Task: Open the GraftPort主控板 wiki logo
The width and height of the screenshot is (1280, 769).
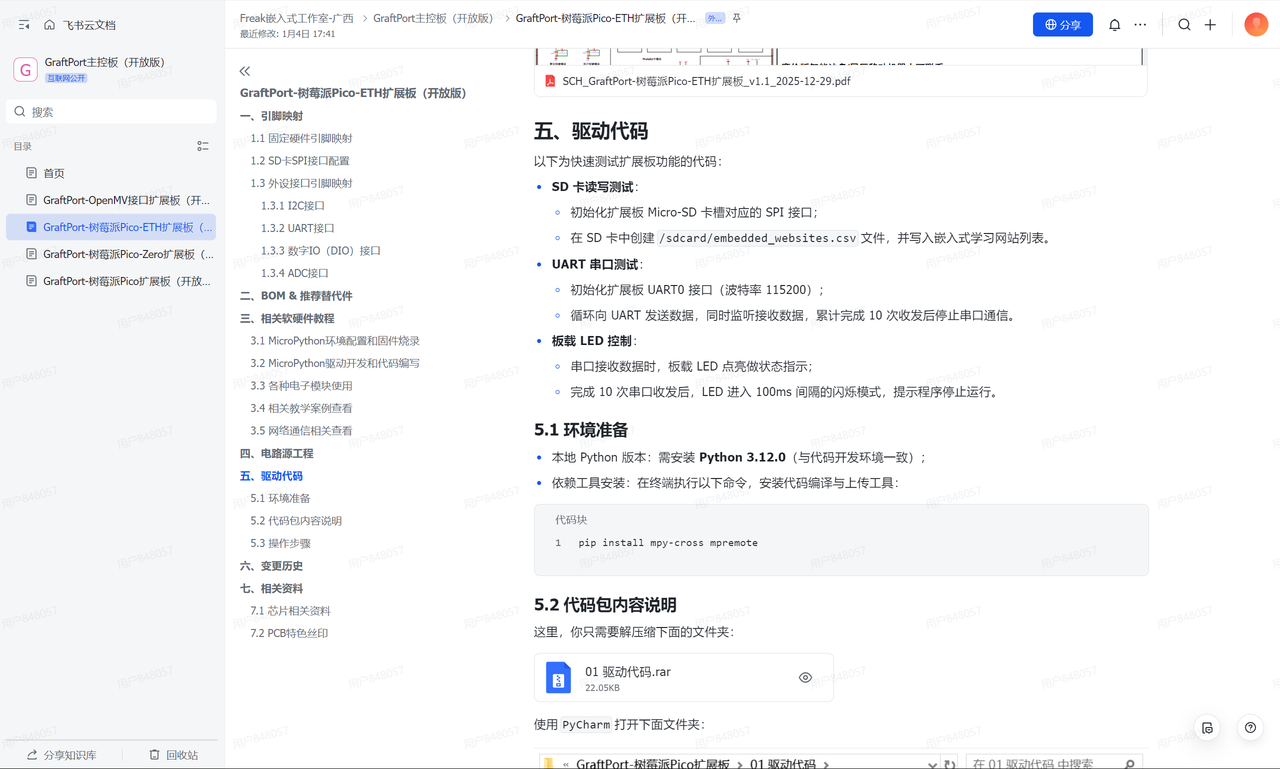Action: 25,69
